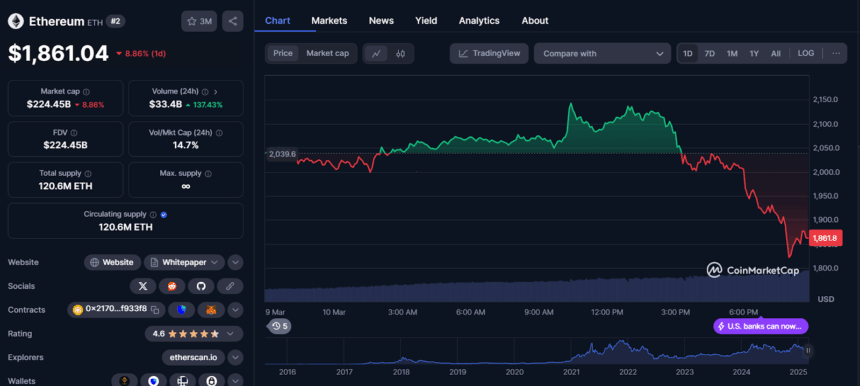This screenshot has height=386, width=860.
Task: Open the TradingView chart button
Action: 489,53
